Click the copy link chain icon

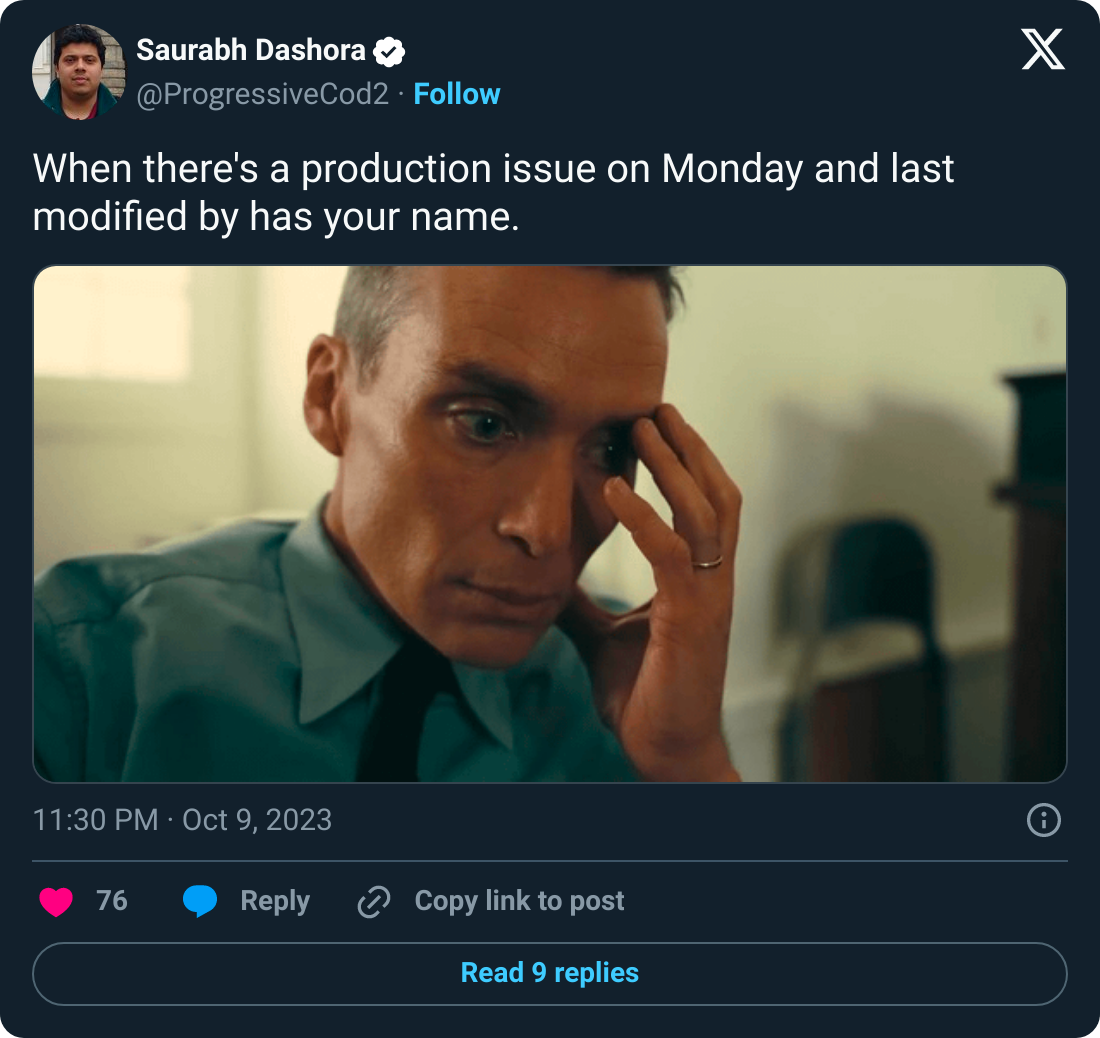point(372,901)
